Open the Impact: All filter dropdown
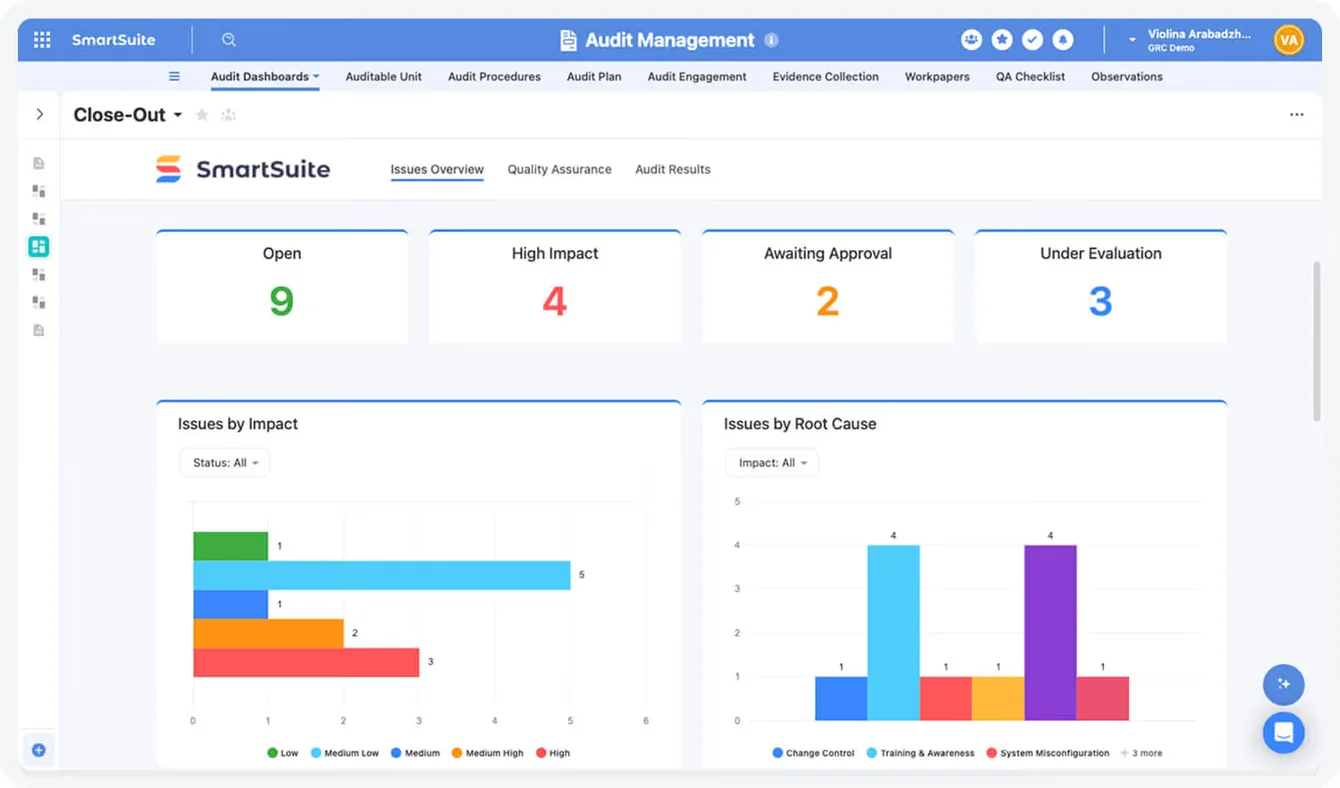The image size is (1340, 788). pos(772,463)
